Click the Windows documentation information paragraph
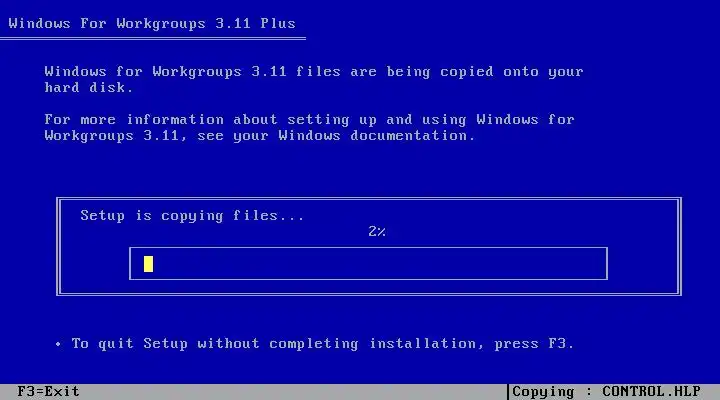The image size is (720, 400). click(309, 128)
